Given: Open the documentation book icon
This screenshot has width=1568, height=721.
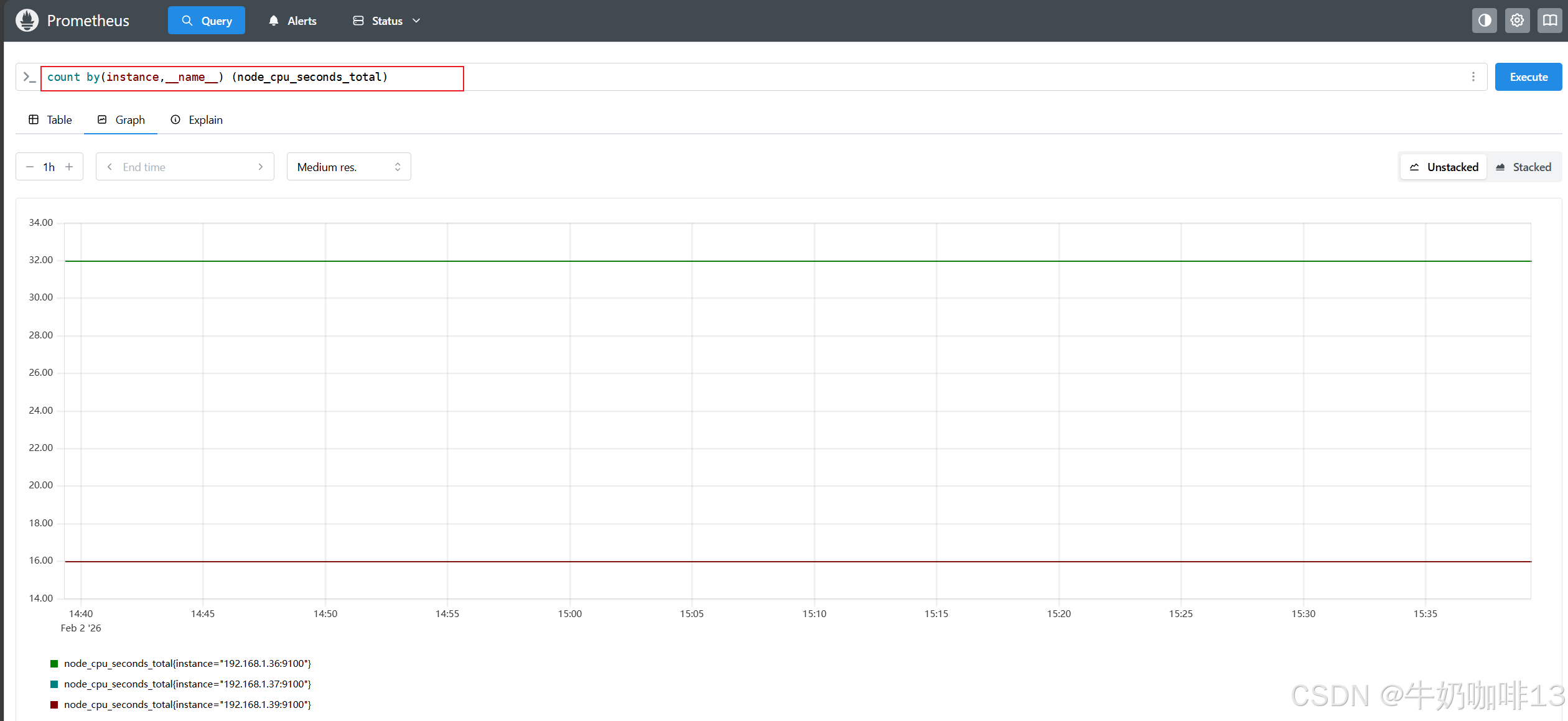Looking at the screenshot, I should pos(1549,21).
